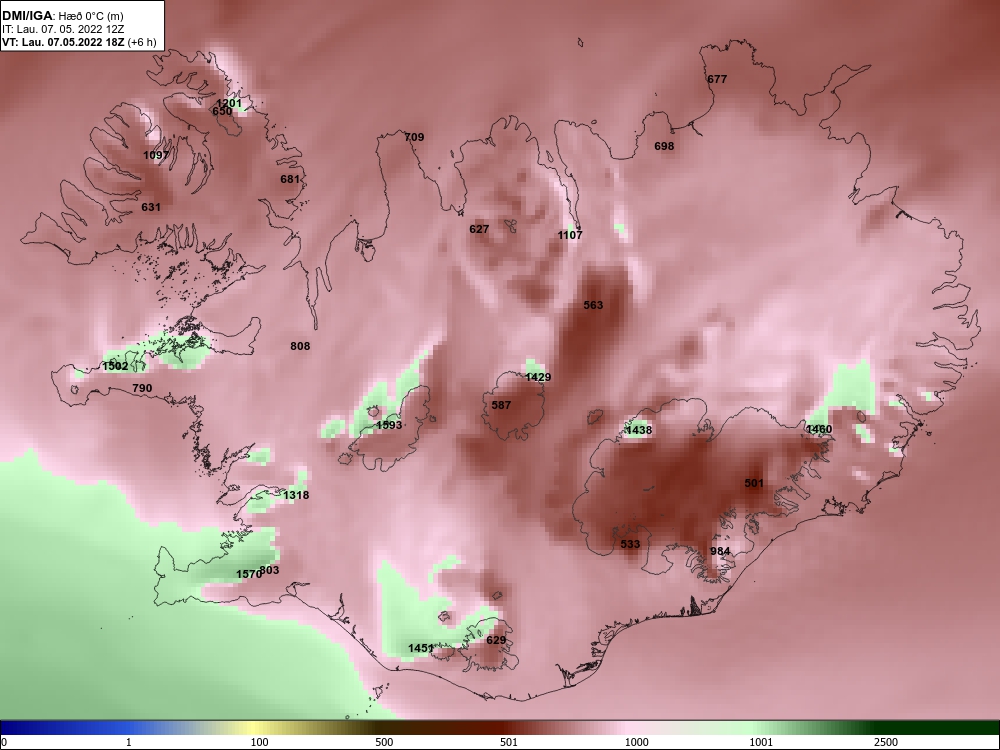Viewport: 1000px width, 750px height.
Task: Click the 709 label on the north coast
Action: [x=414, y=136]
